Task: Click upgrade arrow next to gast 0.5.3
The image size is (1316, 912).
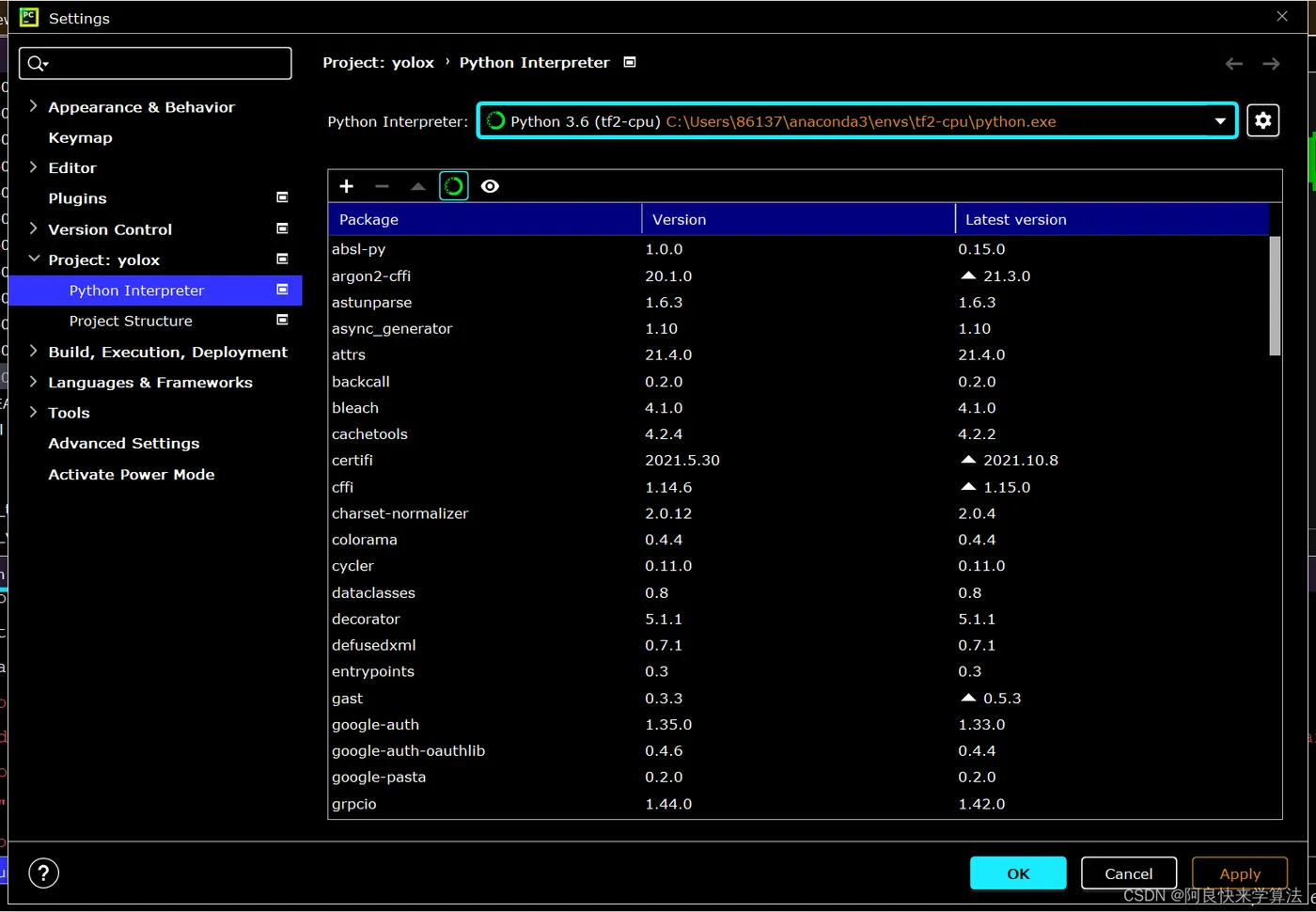Action: pos(968,698)
